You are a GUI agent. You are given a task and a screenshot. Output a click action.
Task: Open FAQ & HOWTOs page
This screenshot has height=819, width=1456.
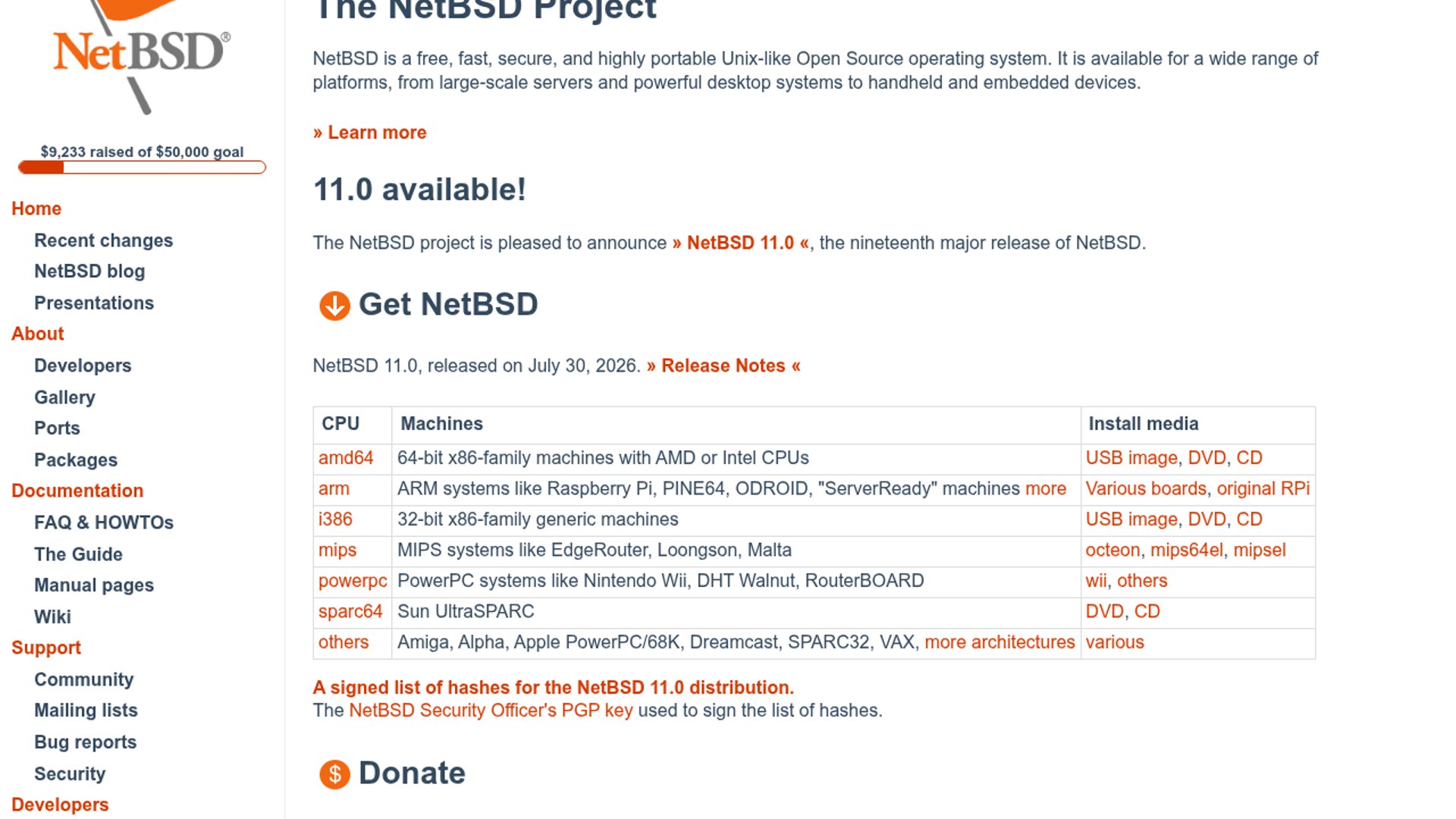[x=104, y=522]
